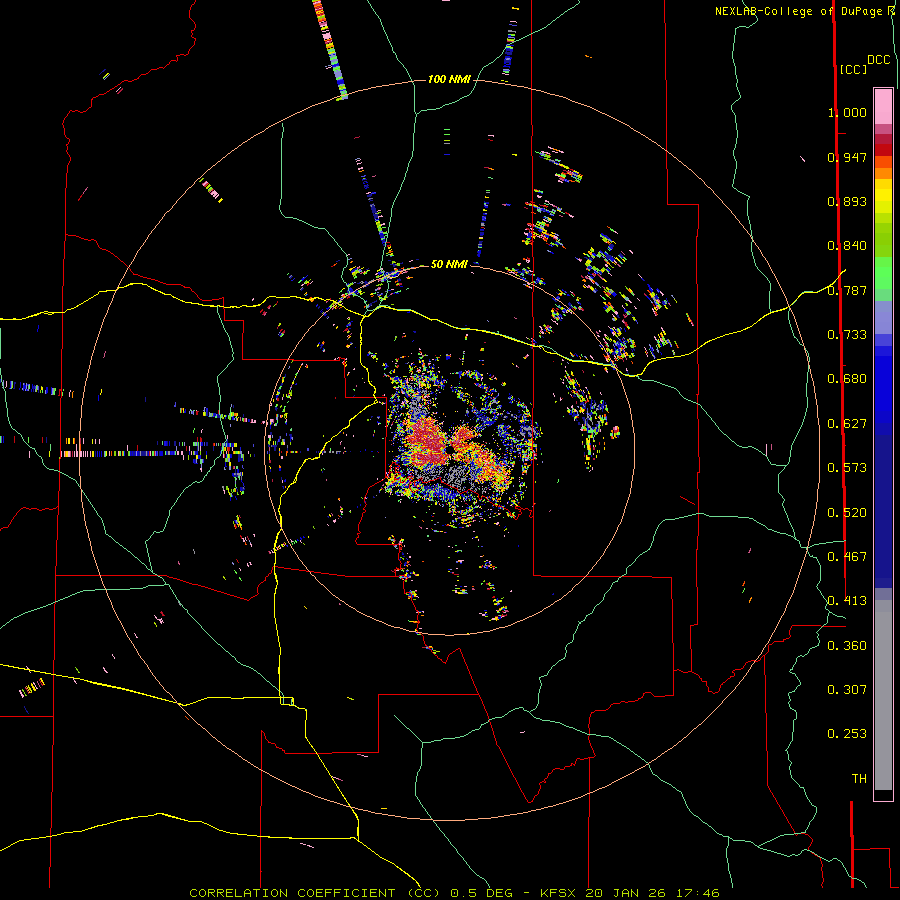The height and width of the screenshot is (900, 900).
Task: Click the yellow segment of the color bar
Action: click(883, 196)
